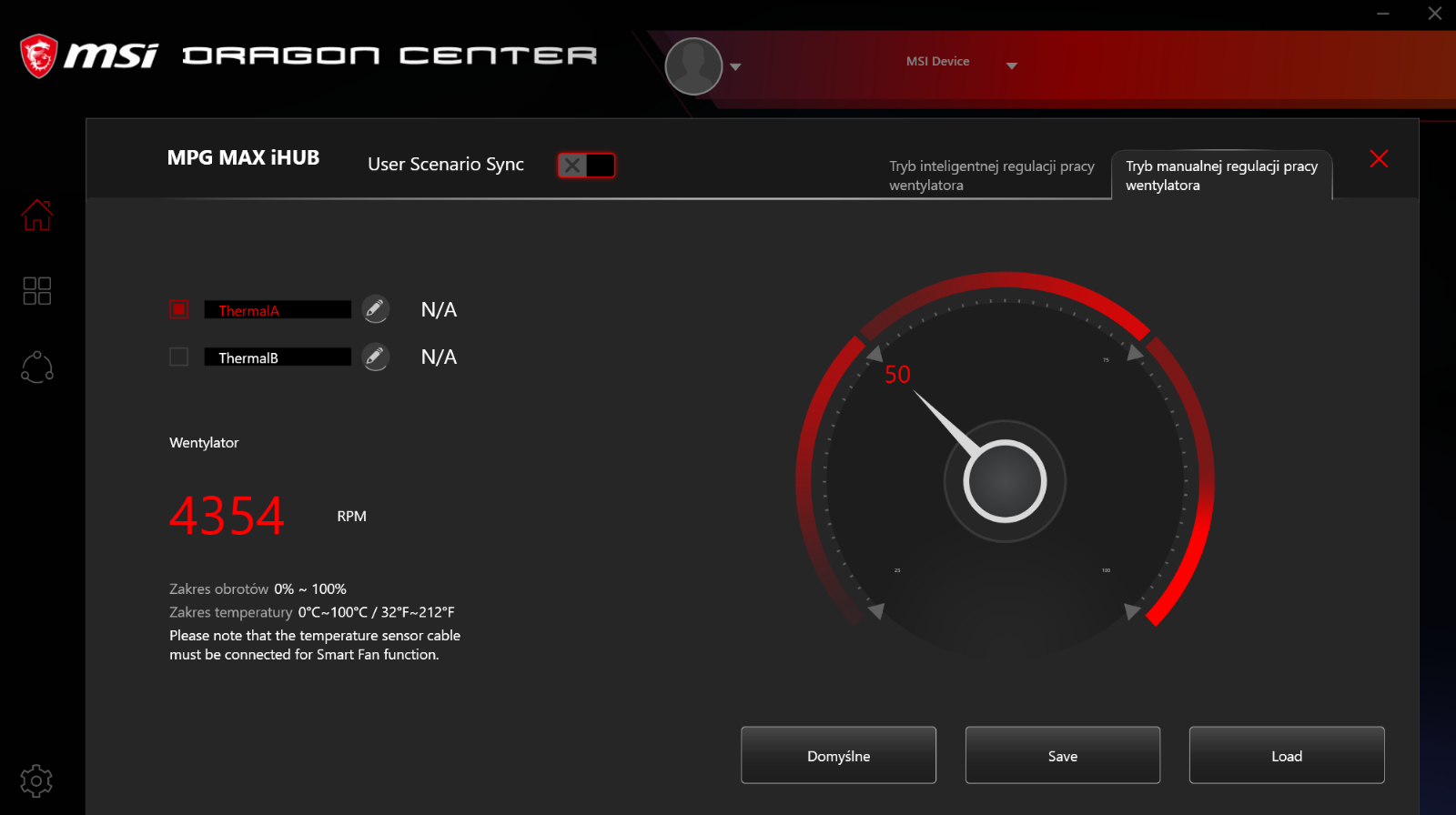Open the four-squares features grid icon
Screen dimensions: 1456x815
(x=37, y=291)
